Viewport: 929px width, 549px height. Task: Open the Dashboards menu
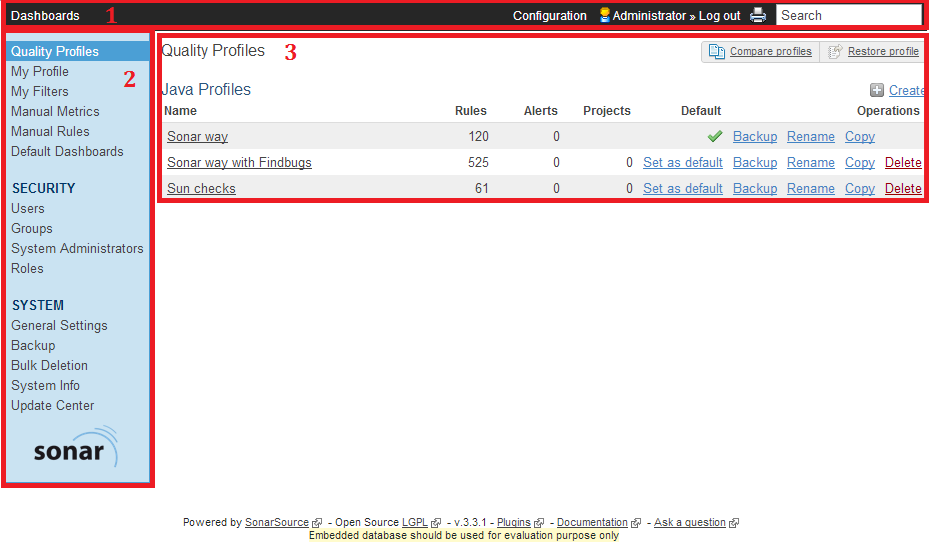45,15
